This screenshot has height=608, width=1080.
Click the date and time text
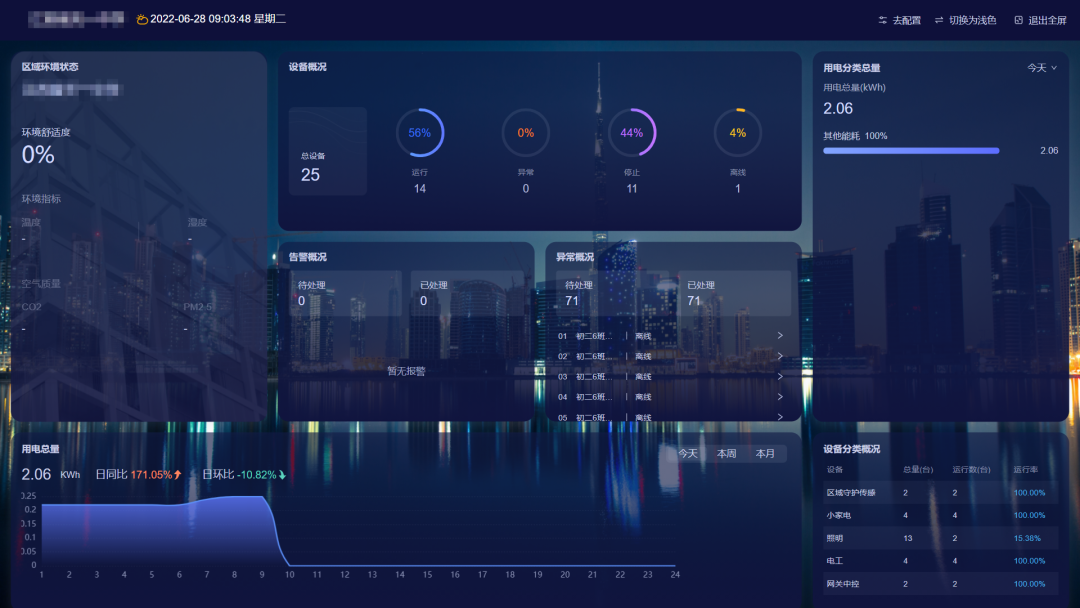coord(218,19)
